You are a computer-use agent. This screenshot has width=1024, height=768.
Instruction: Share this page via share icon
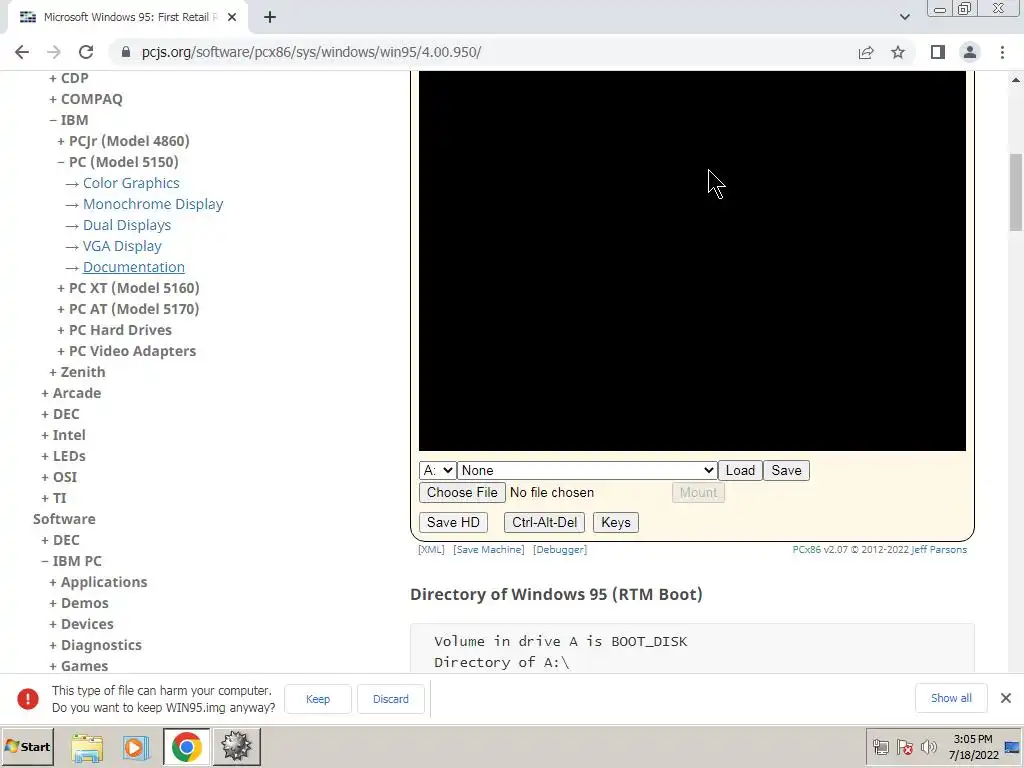[866, 52]
